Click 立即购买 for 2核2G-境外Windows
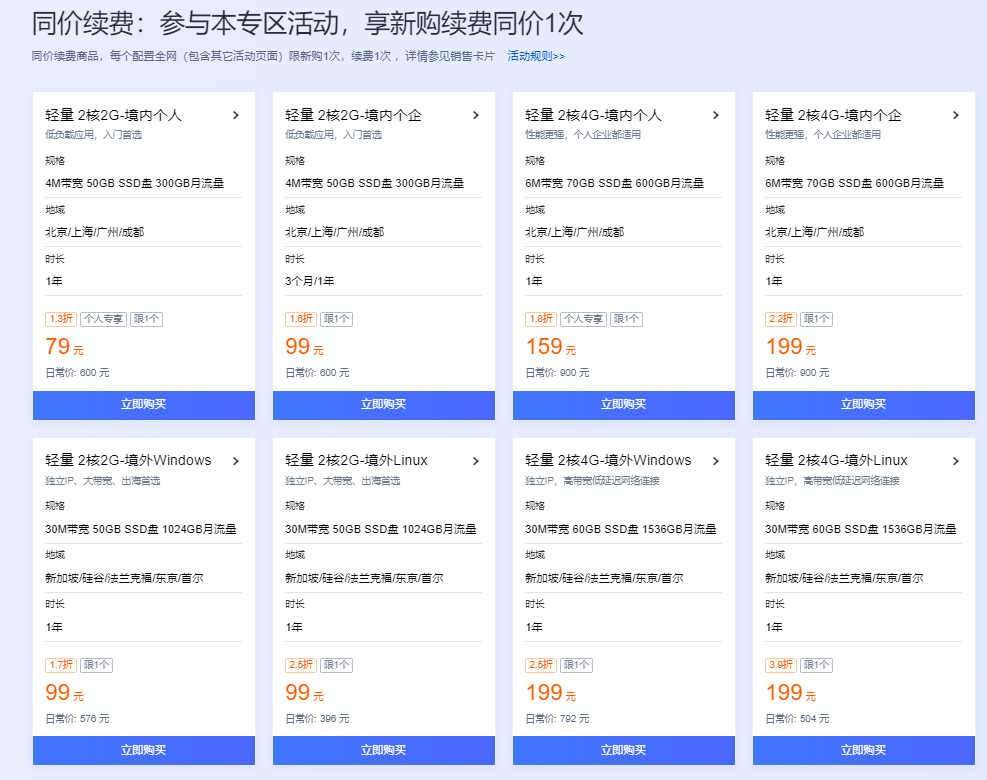This screenshot has height=780, width=987. pyautogui.click(x=144, y=750)
